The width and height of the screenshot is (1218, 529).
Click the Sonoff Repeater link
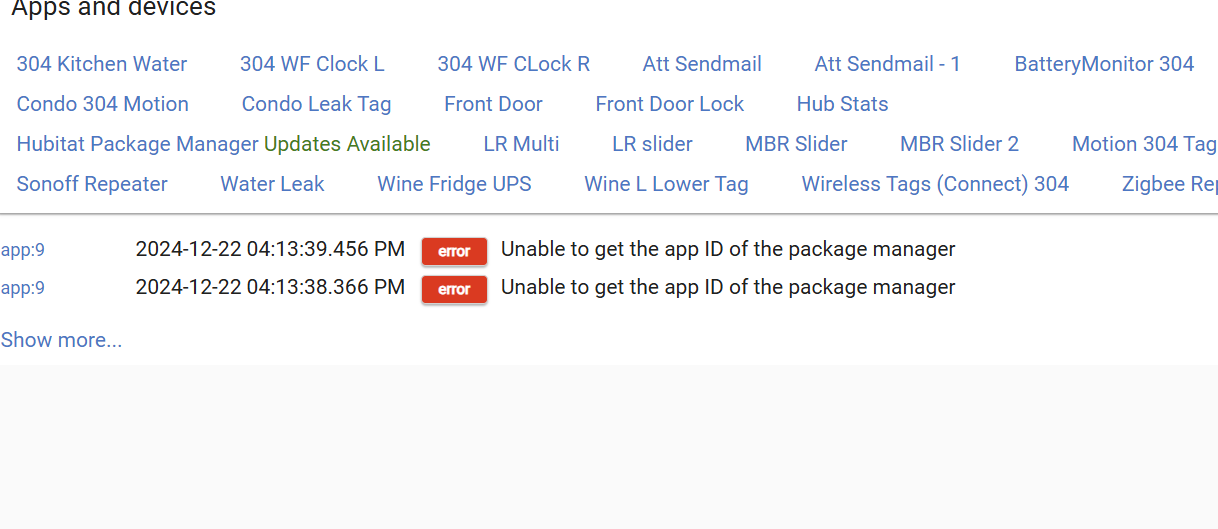(92, 184)
